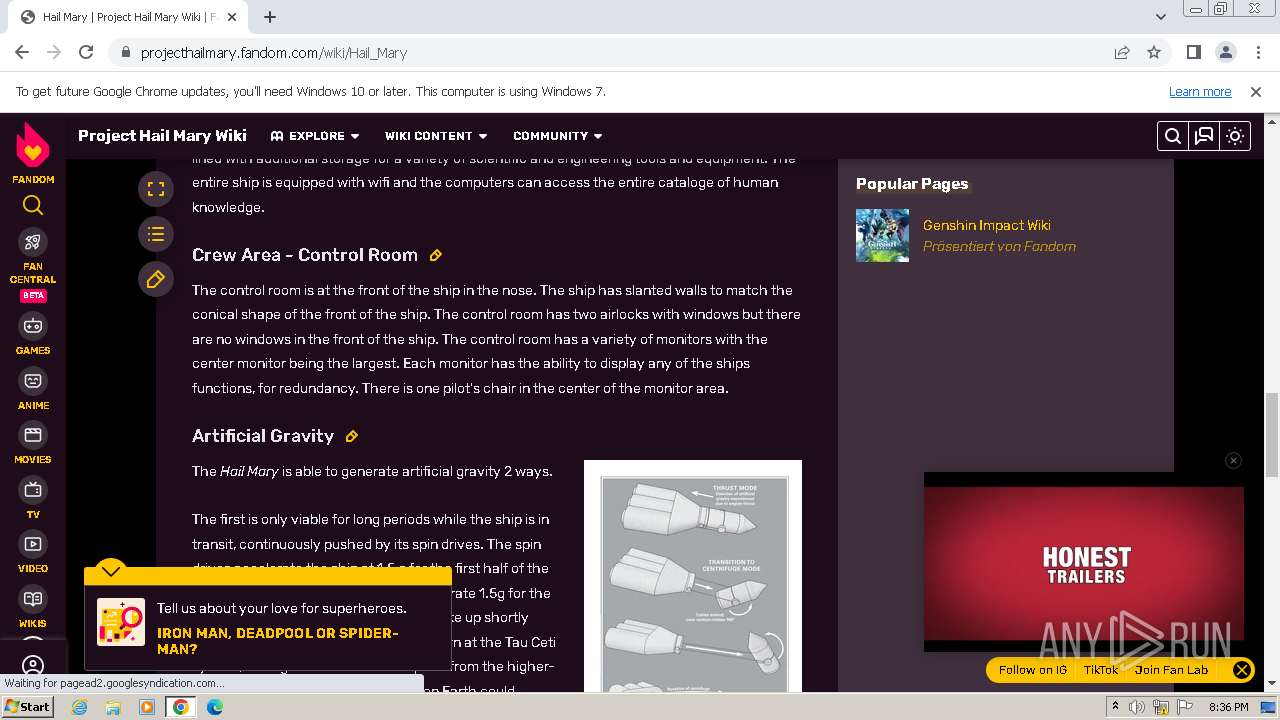Viewport: 1280px width, 720px height.
Task: Open the Learn more link for Chrome updates
Action: [1200, 91]
